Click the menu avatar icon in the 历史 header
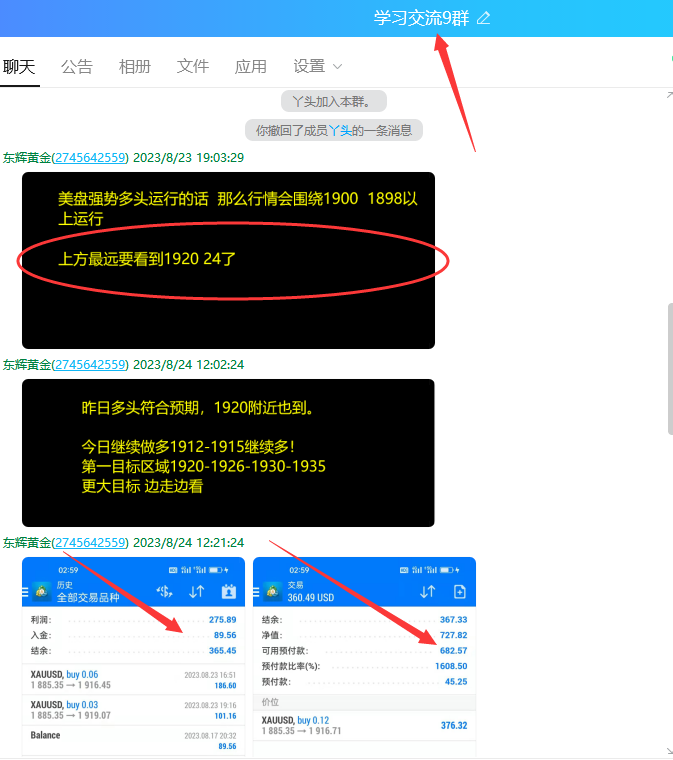This screenshot has height=760, width=673. tap(42, 591)
